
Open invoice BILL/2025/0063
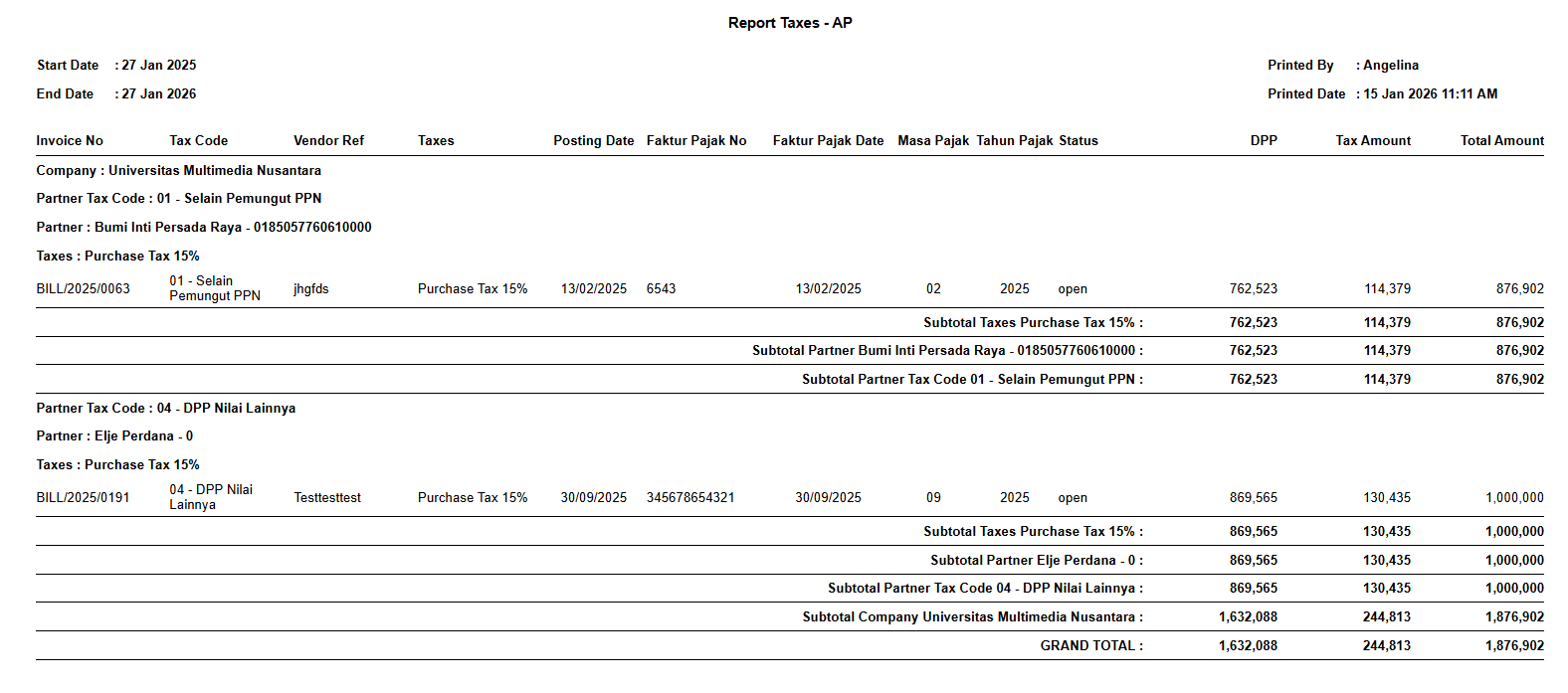83,289
